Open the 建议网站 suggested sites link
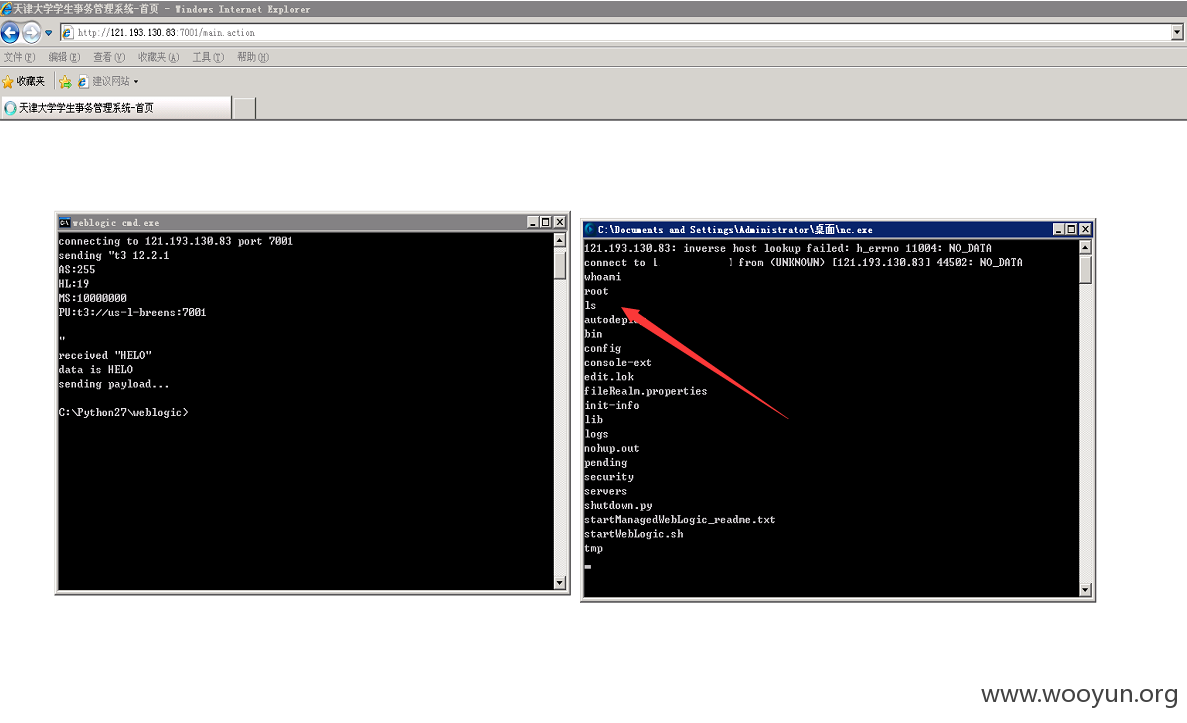 click(107, 81)
